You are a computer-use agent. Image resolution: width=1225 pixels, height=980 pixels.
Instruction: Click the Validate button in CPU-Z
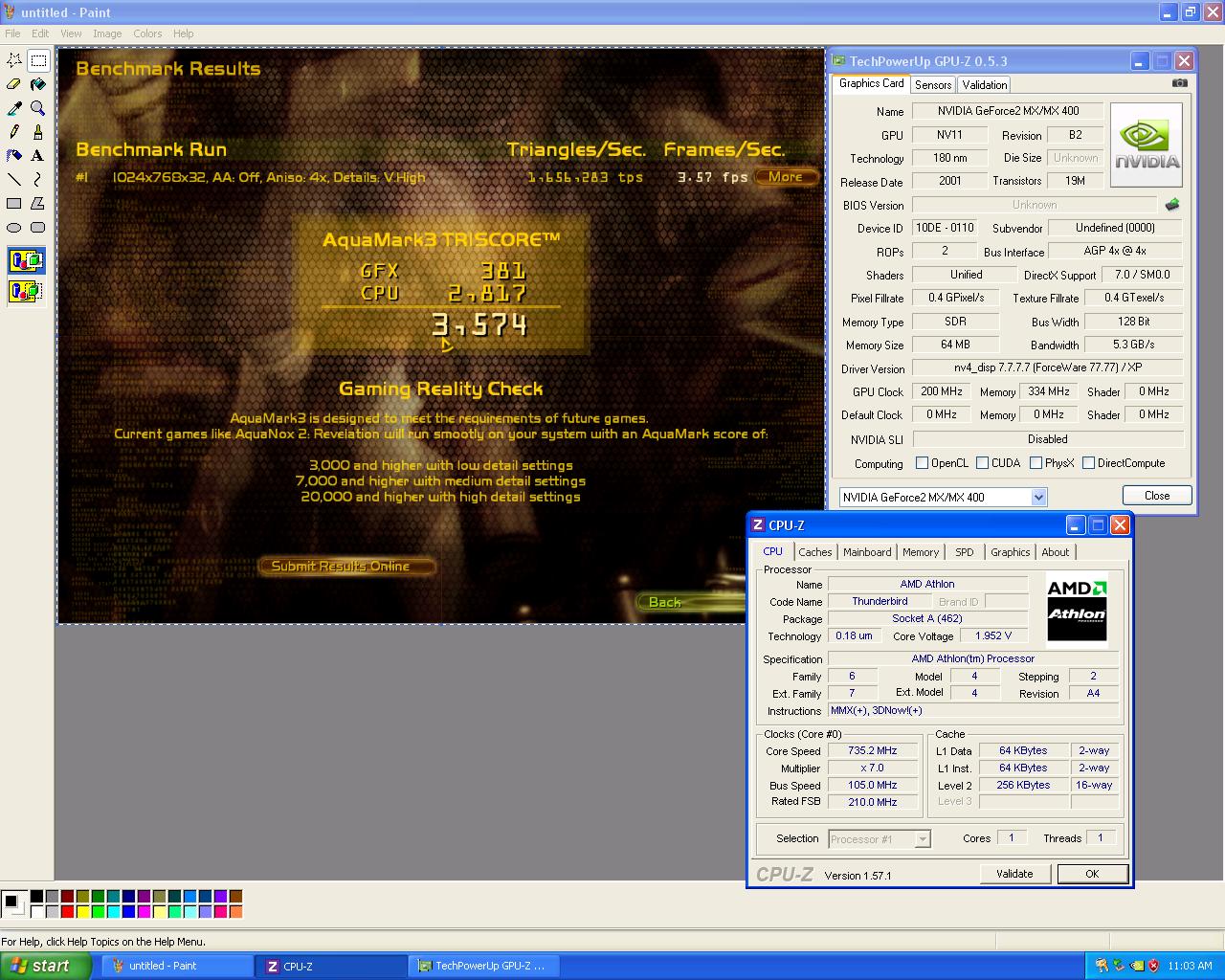coord(1014,874)
